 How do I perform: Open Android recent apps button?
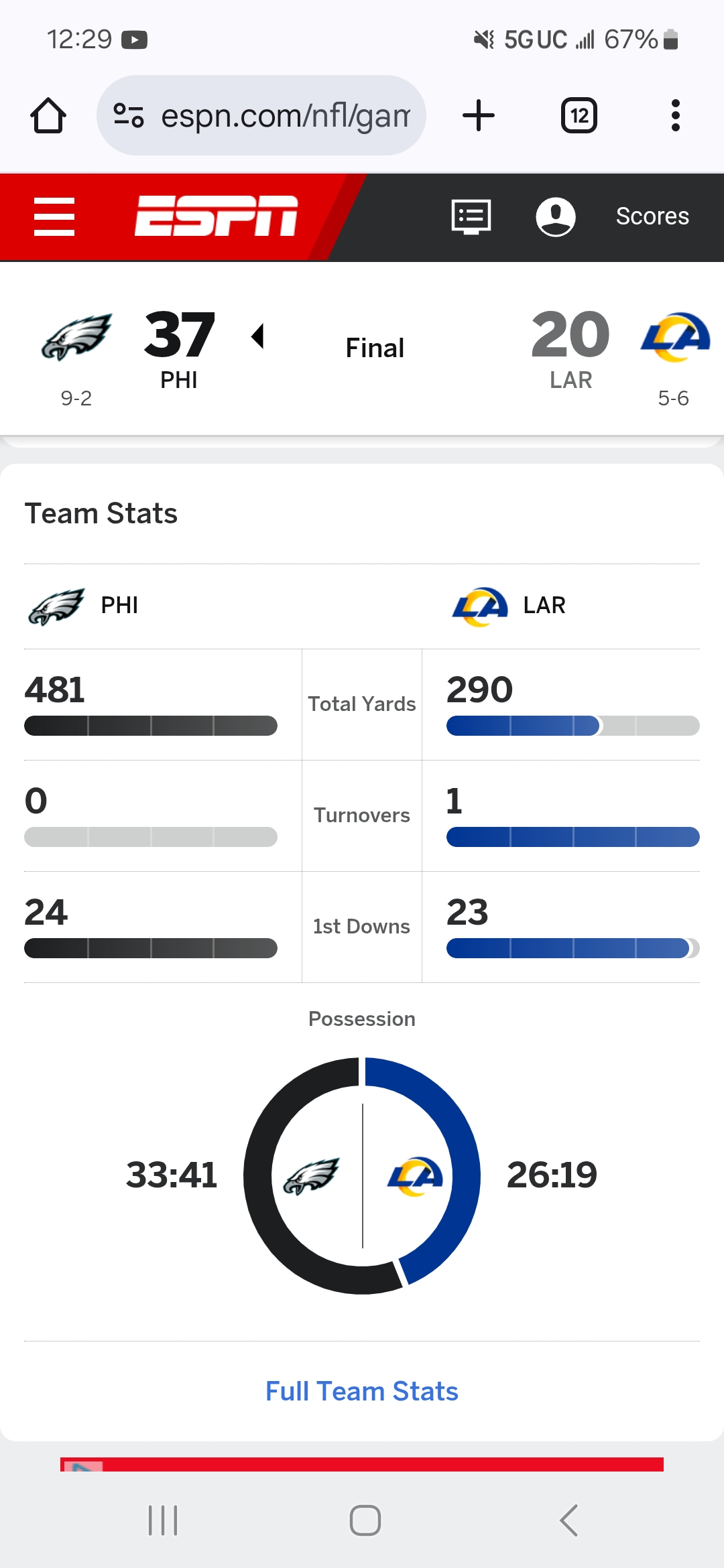pos(163,1520)
